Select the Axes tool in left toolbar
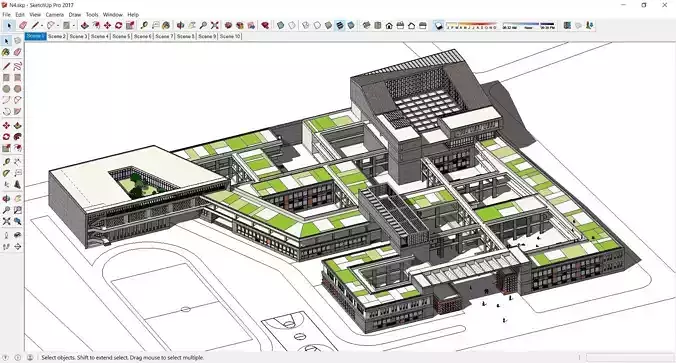This screenshot has width=676, height=363. [6, 184]
